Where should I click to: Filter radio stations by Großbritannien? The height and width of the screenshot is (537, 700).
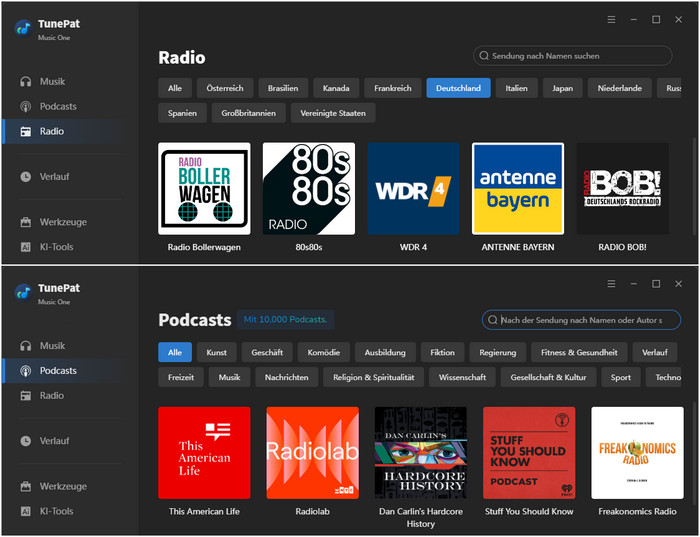(x=249, y=113)
